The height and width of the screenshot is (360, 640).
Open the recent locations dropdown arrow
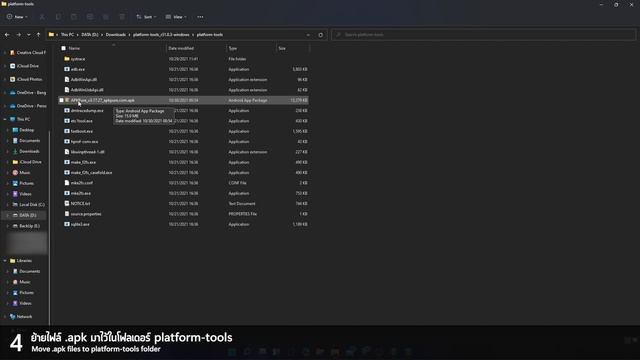(x=29, y=35)
